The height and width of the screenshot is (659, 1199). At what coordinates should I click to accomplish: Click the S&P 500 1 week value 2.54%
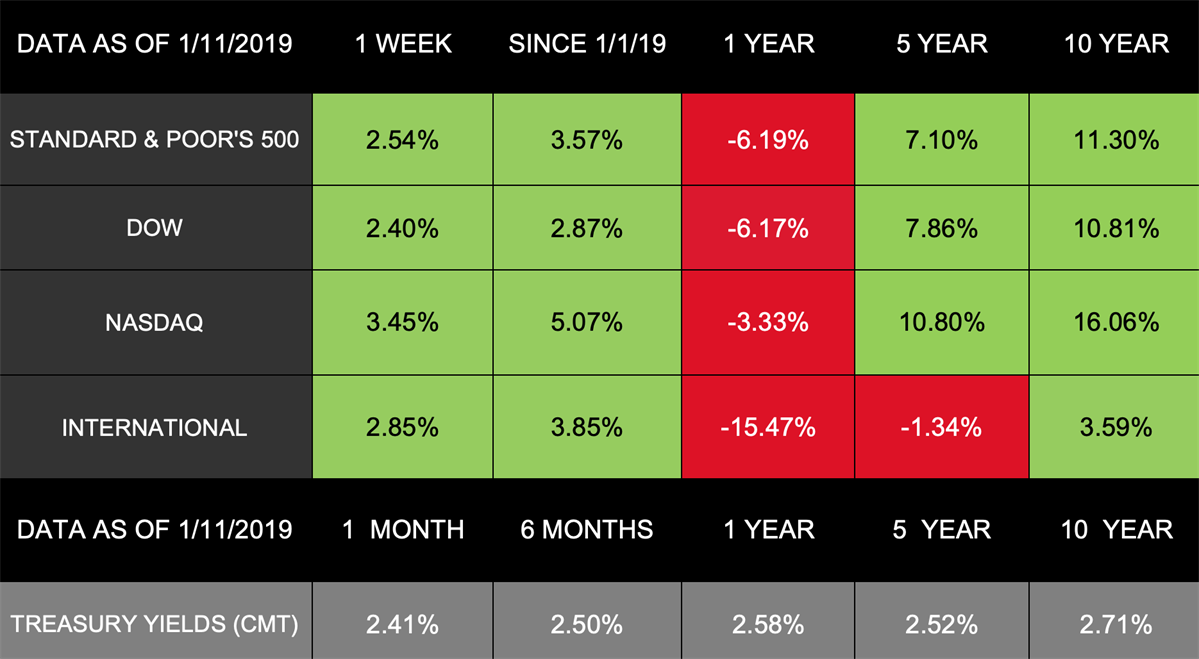pyautogui.click(x=402, y=140)
